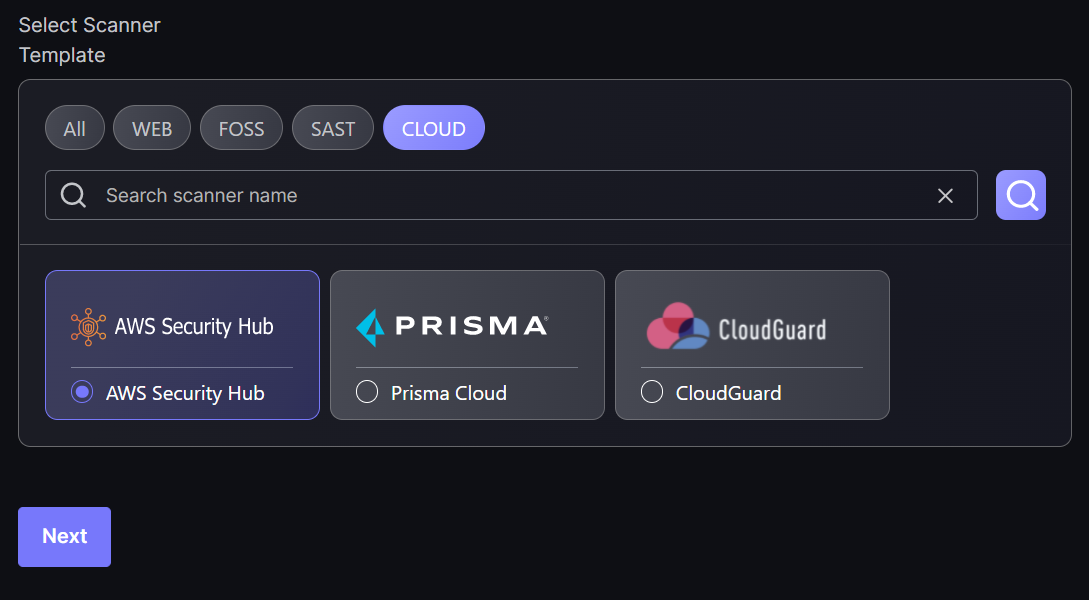Image resolution: width=1089 pixels, height=600 pixels.
Task: Click the AWS Security Hub label text
Action: (x=185, y=393)
